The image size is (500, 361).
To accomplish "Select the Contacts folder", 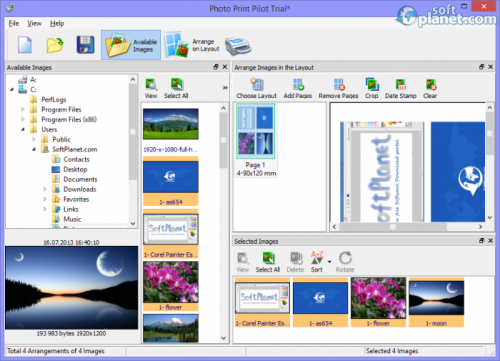I will coord(76,159).
